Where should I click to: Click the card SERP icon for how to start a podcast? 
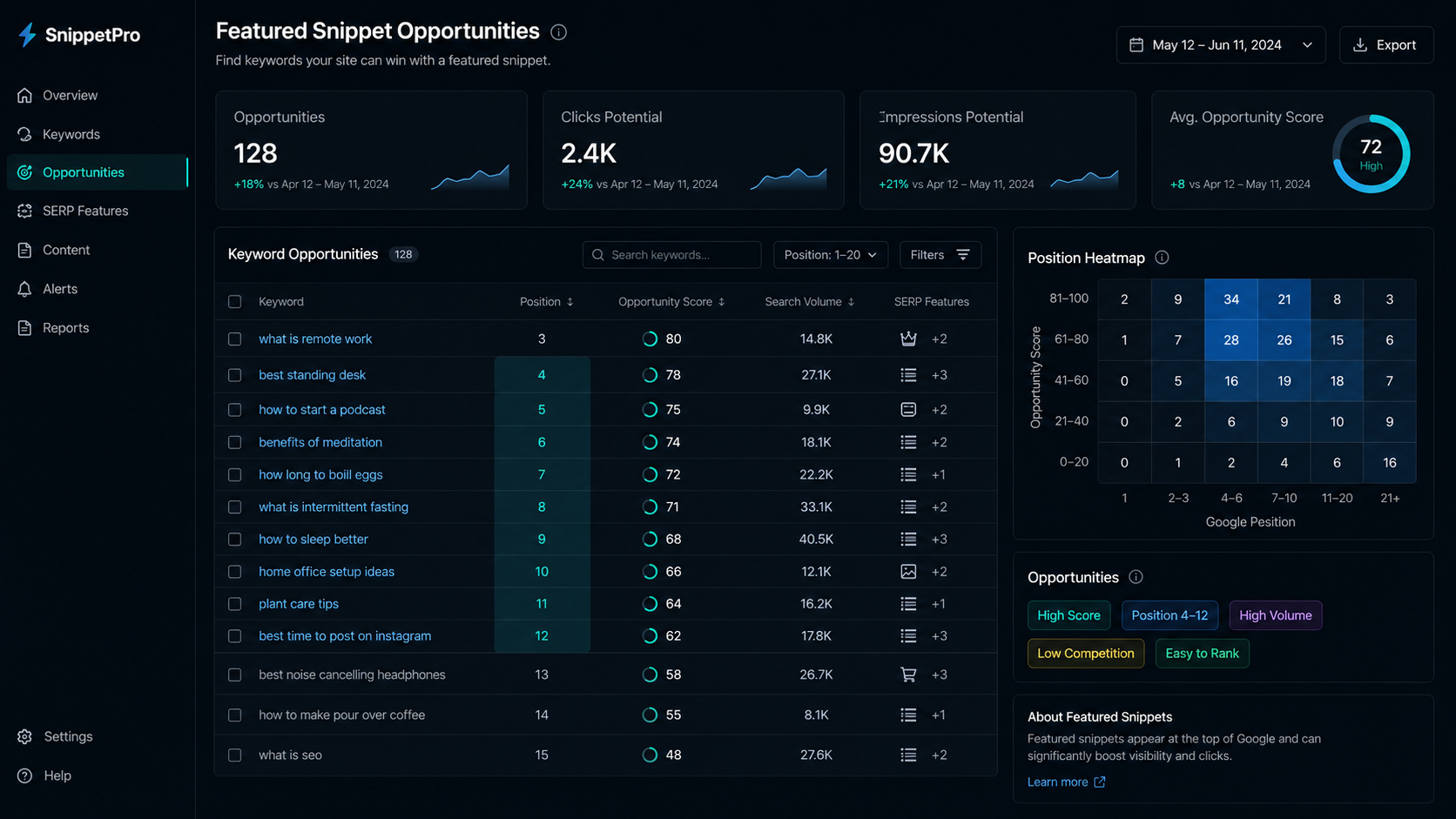[908, 409]
